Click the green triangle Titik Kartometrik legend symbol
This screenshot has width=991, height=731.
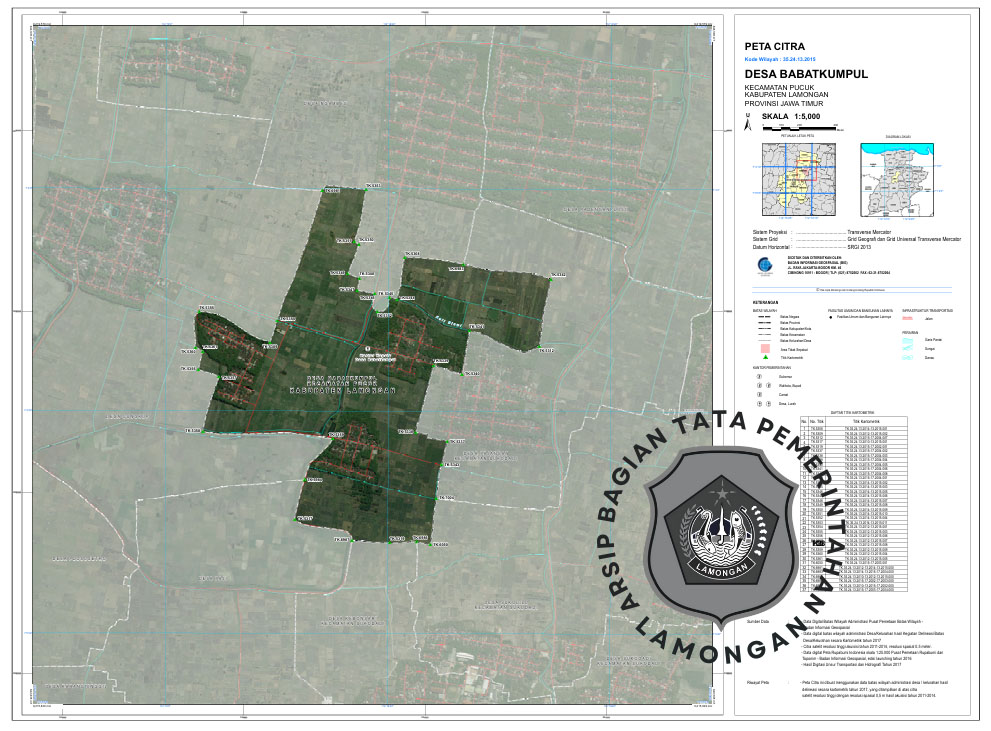coord(765,357)
